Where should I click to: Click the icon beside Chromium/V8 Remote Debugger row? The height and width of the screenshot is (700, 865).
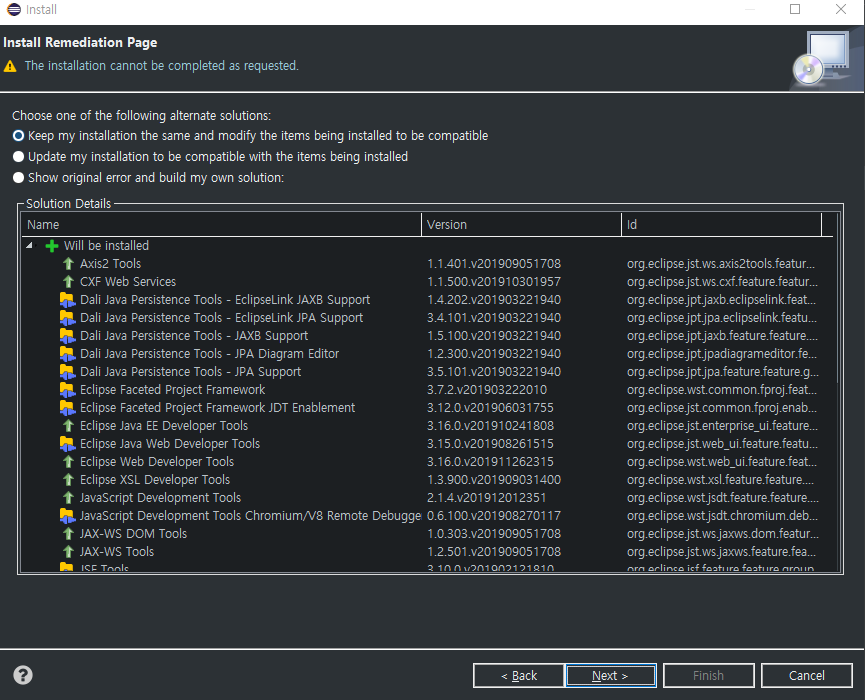point(67,516)
